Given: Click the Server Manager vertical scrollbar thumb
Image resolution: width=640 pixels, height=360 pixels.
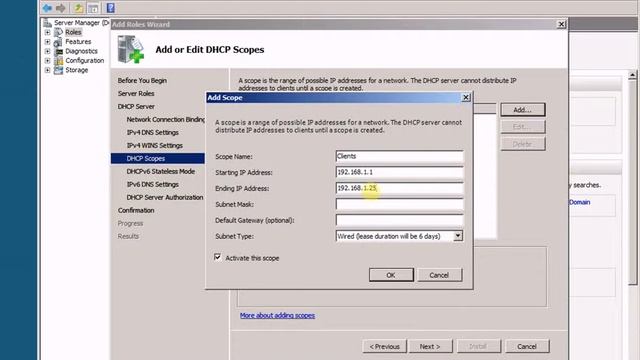Looking at the screenshot, I should click(632, 182).
